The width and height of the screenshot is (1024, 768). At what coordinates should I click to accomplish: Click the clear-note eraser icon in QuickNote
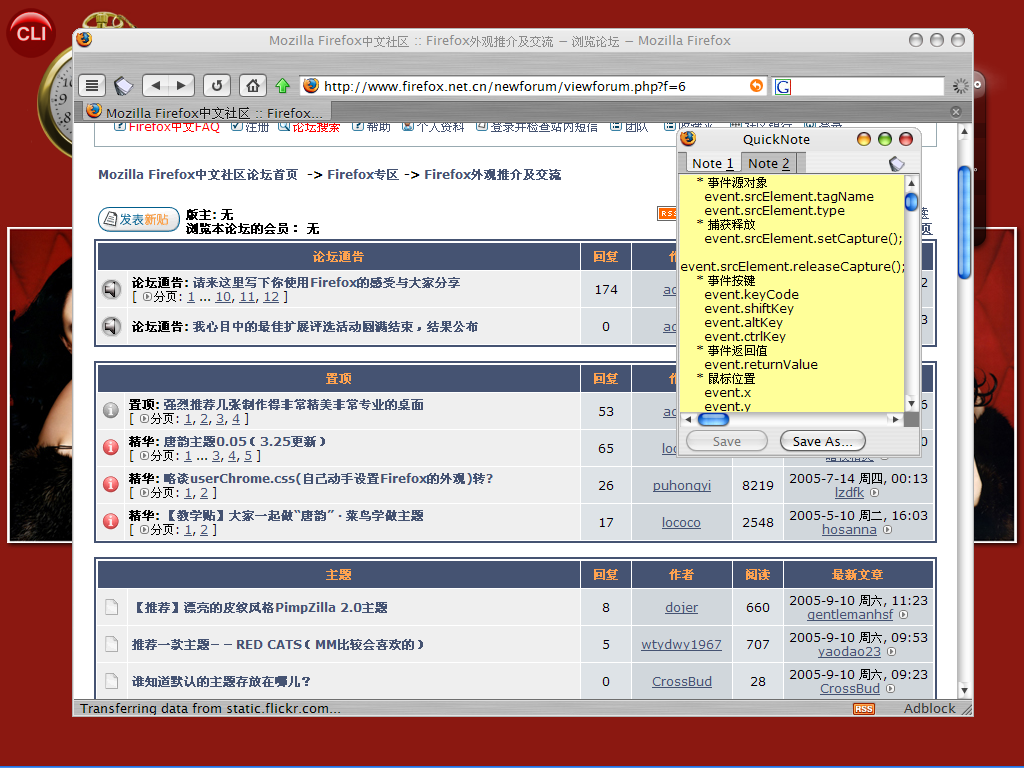pos(897,163)
